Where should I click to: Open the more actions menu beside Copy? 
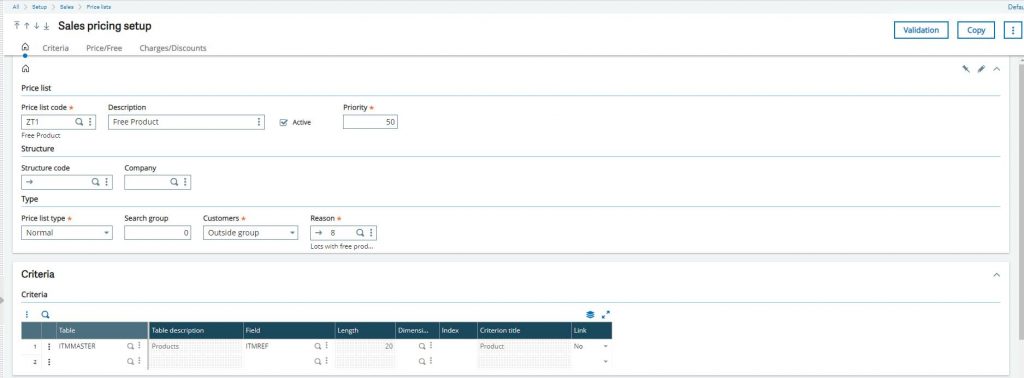tap(1012, 30)
